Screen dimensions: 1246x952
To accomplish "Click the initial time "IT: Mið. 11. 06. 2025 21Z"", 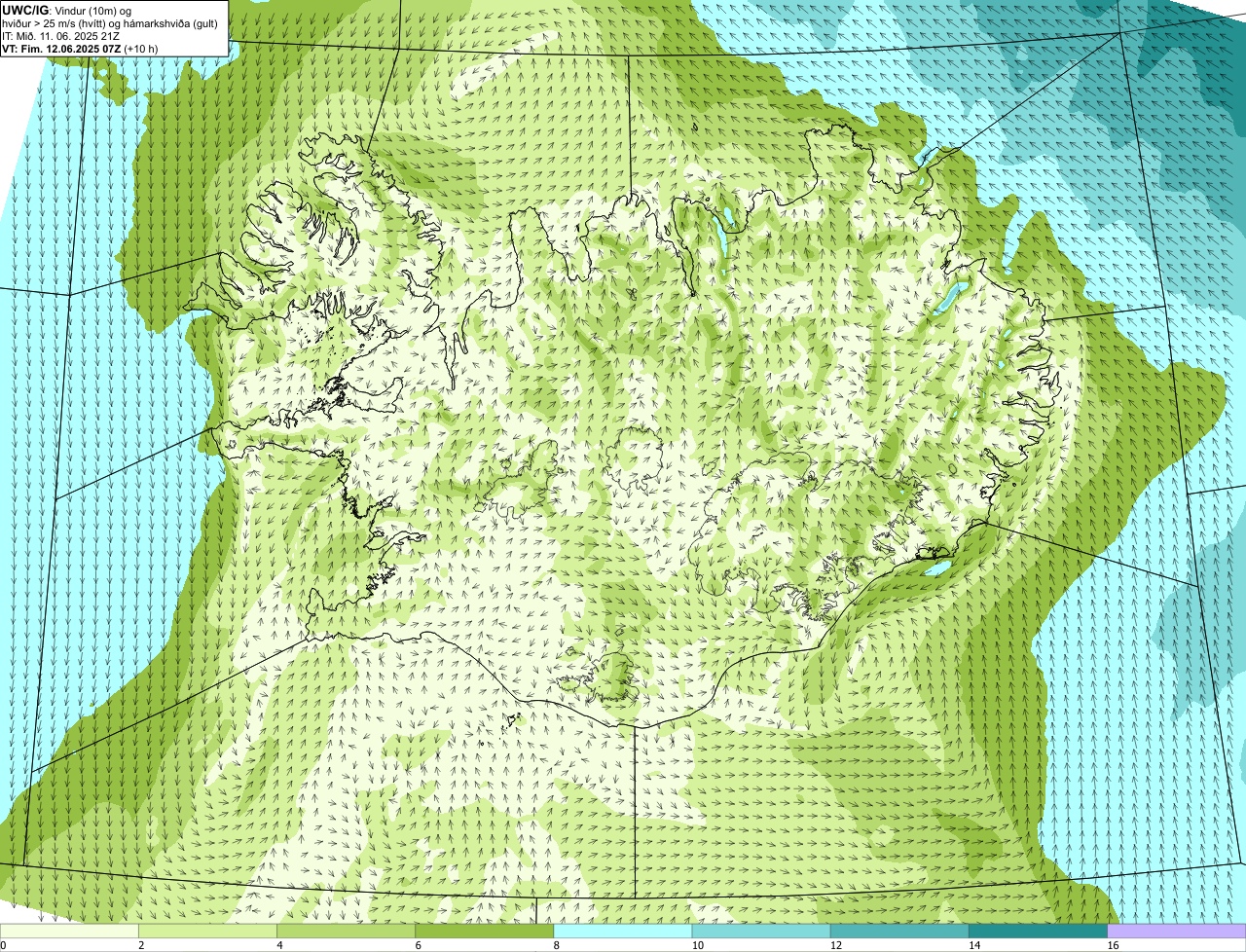I will (61, 36).
